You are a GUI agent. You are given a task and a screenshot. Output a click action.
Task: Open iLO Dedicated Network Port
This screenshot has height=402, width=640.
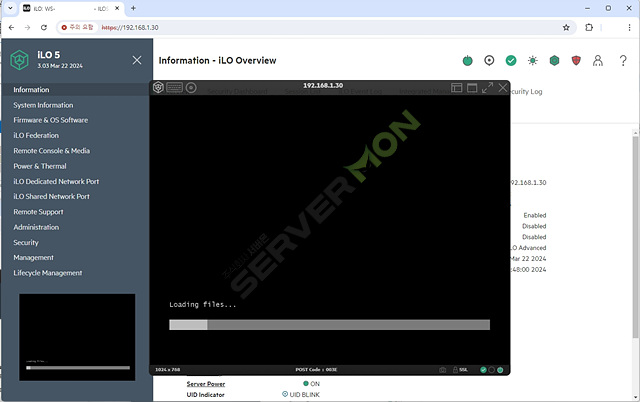click(x=56, y=181)
